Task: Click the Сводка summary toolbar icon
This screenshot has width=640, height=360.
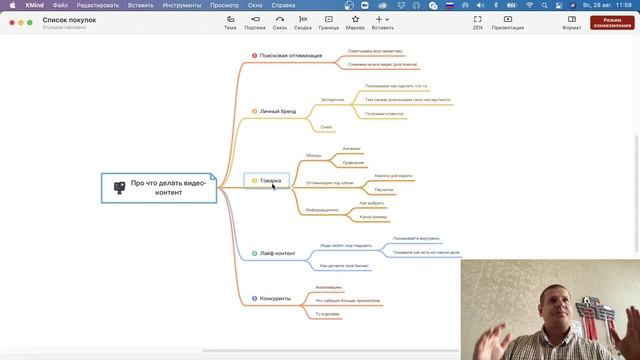Action: click(x=303, y=19)
